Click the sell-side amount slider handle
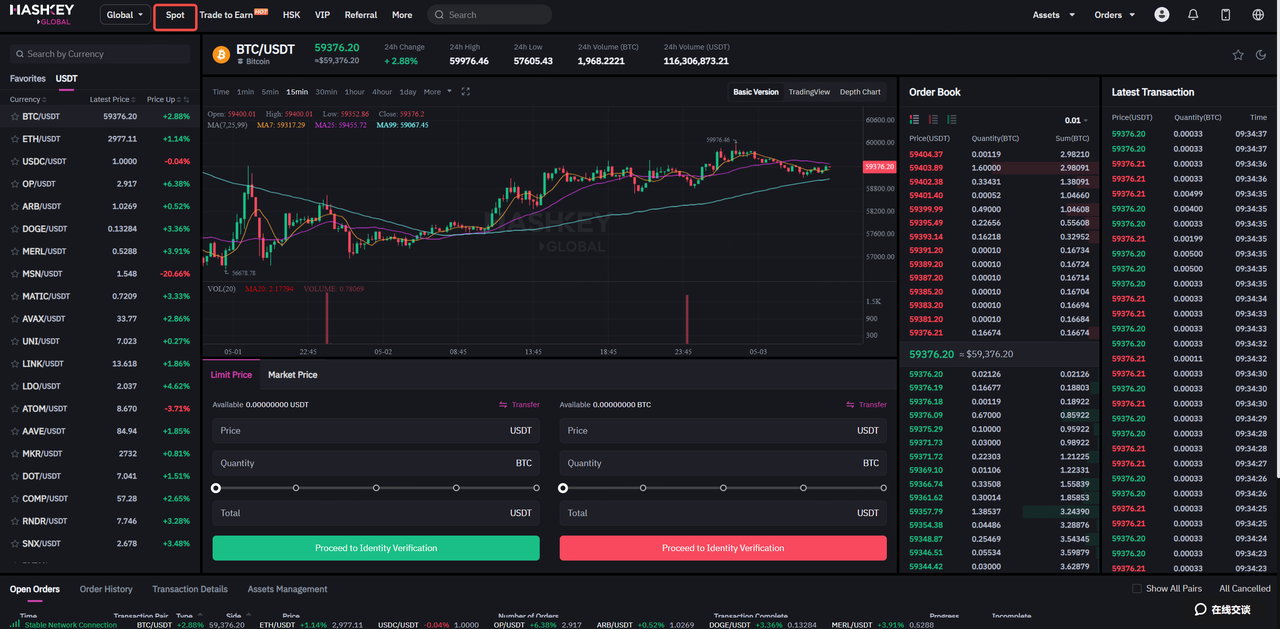 point(563,488)
